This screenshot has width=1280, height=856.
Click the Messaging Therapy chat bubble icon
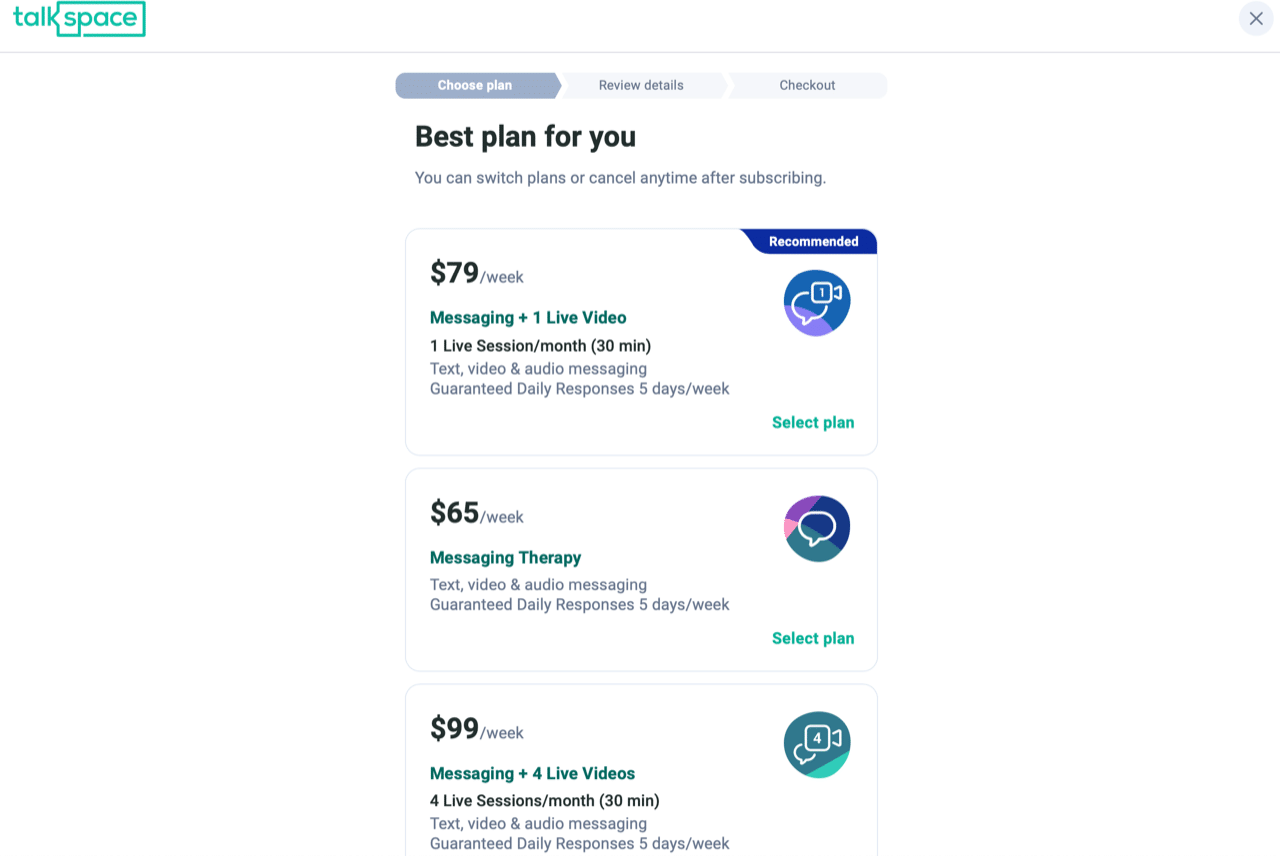817,528
